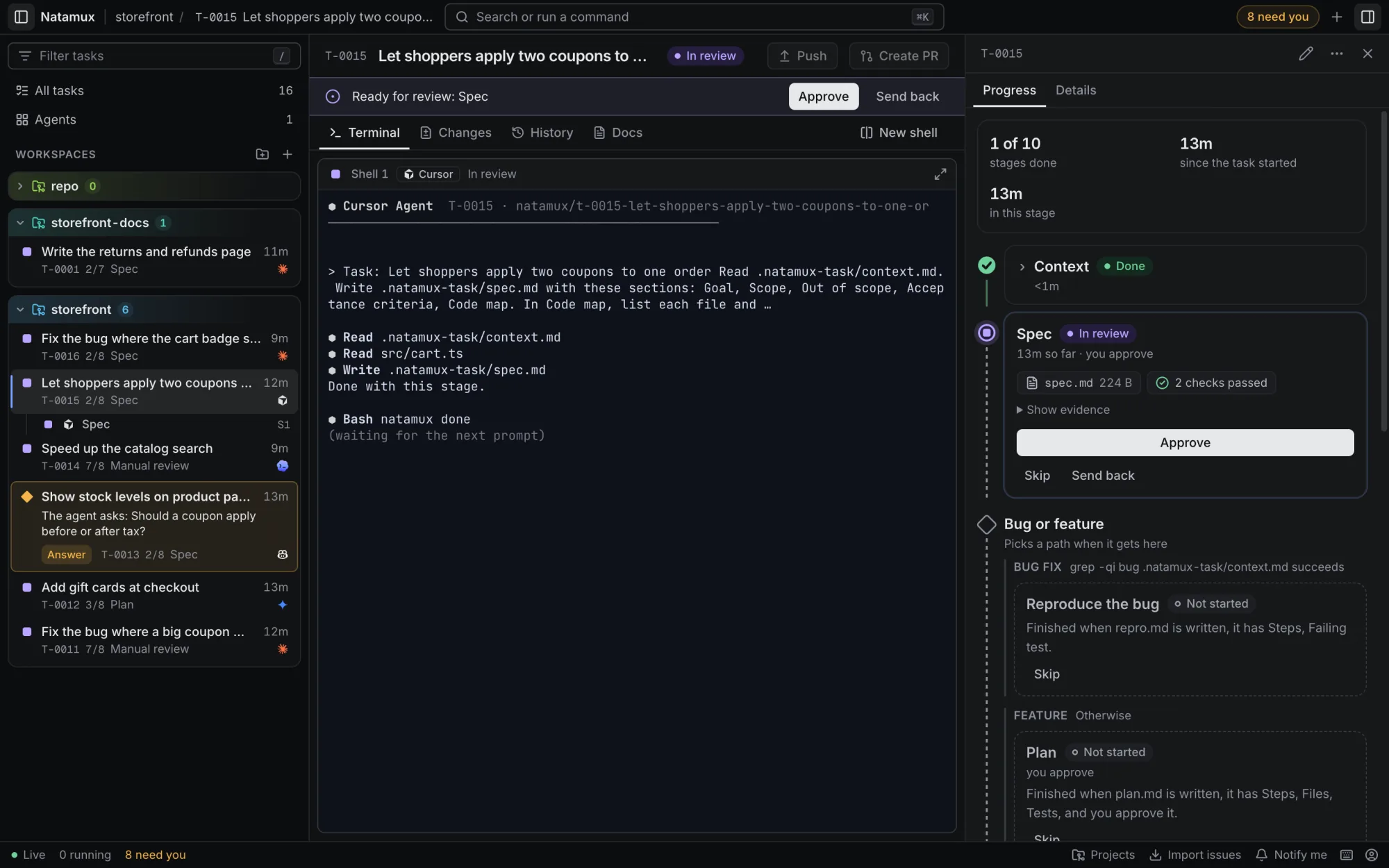Viewport: 1389px width, 868px height.
Task: Toggle the right side panel icon
Action: pyautogui.click(x=1367, y=17)
